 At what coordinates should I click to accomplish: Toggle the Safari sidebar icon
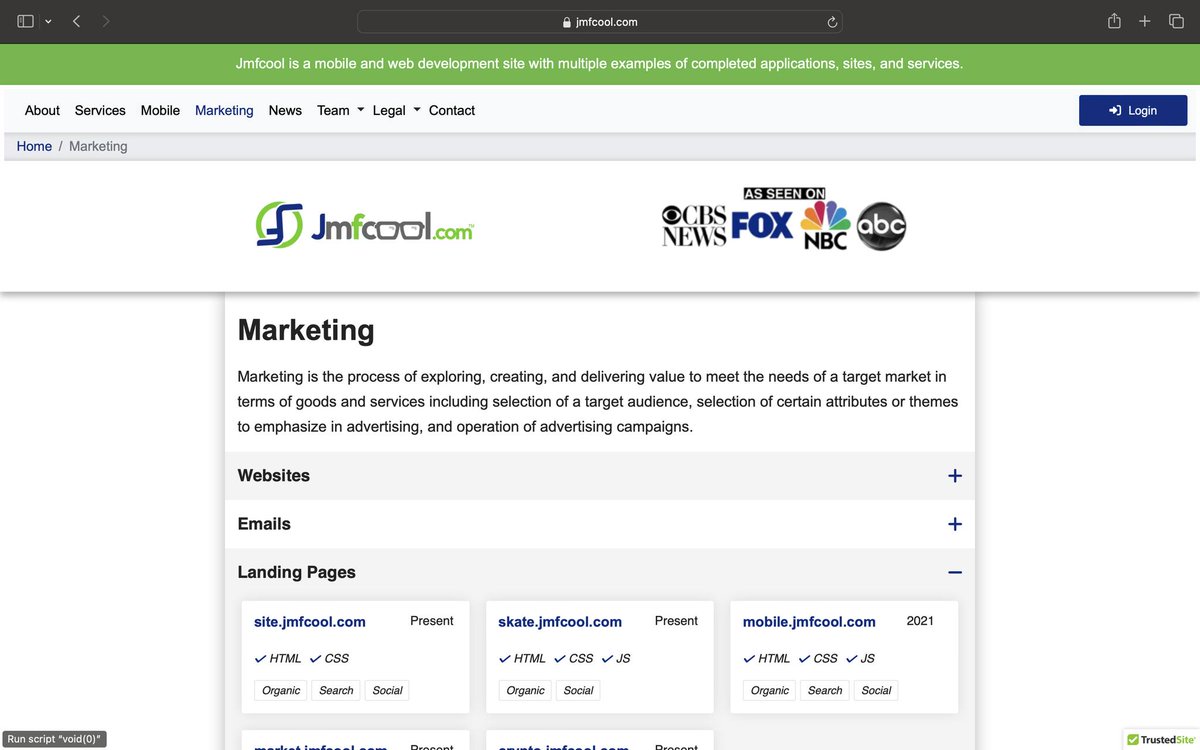[26, 21]
